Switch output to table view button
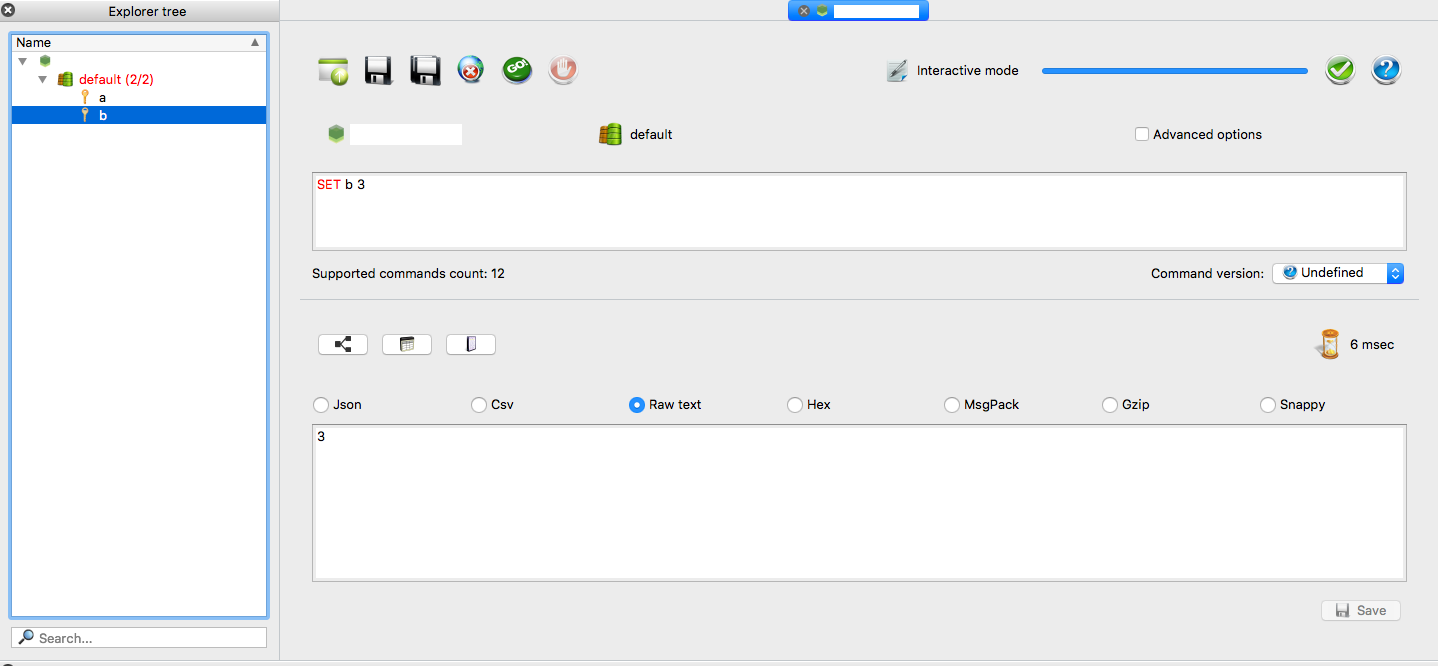Screen dimensions: 1438x666 407,344
